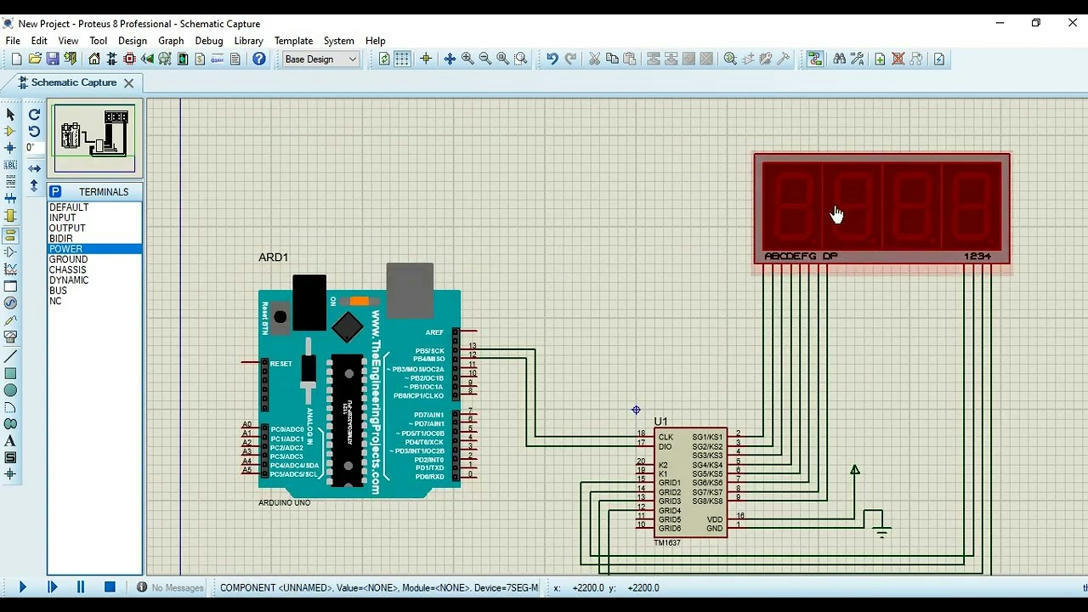Click the P pick devices button
Screen dimensions: 1088x612
[x=56, y=191]
